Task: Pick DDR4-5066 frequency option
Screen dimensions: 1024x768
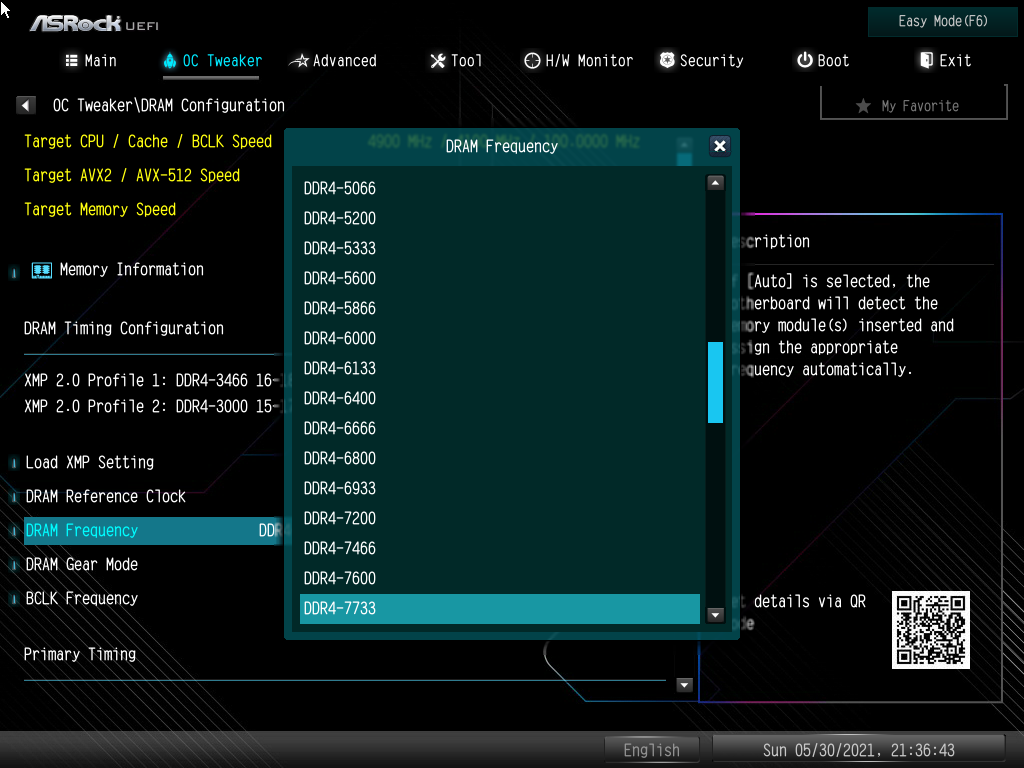Action: point(340,188)
